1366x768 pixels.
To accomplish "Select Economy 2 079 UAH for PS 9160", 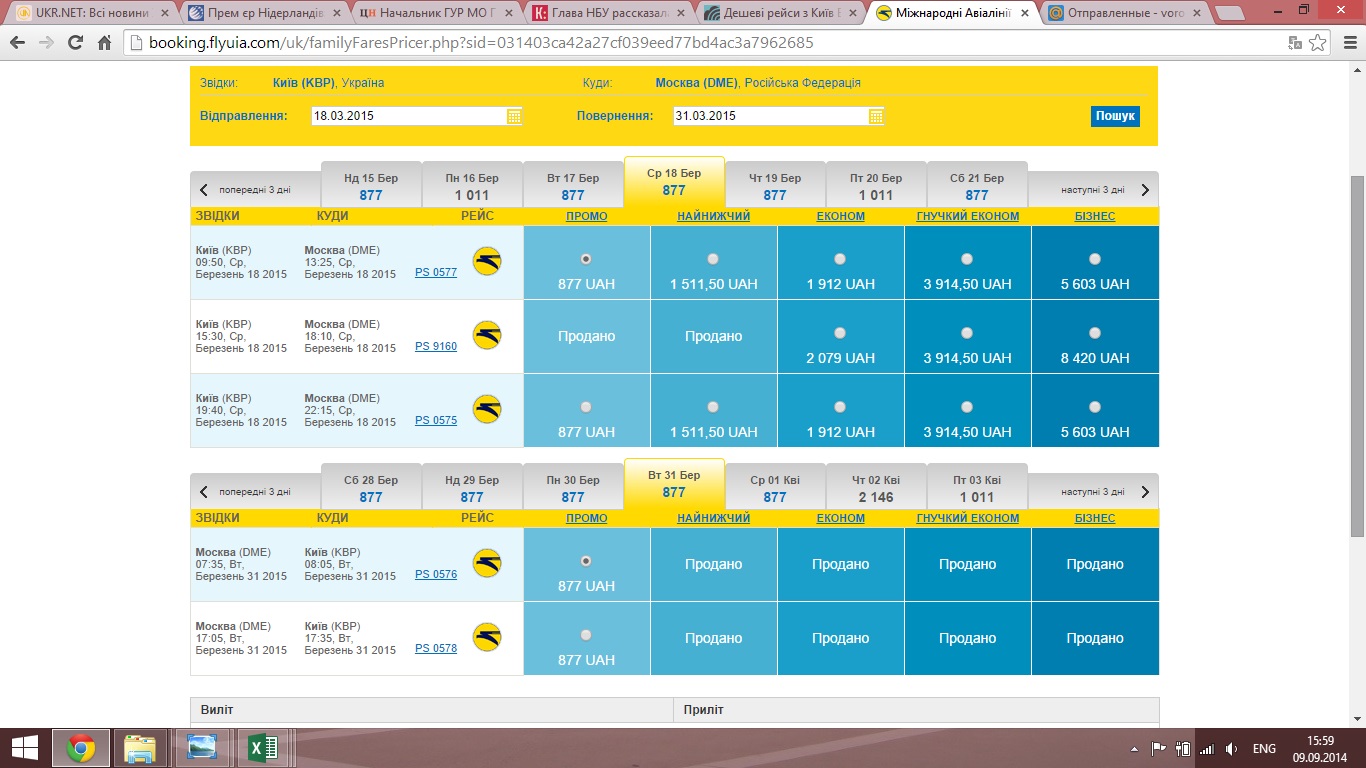I will (x=840, y=333).
